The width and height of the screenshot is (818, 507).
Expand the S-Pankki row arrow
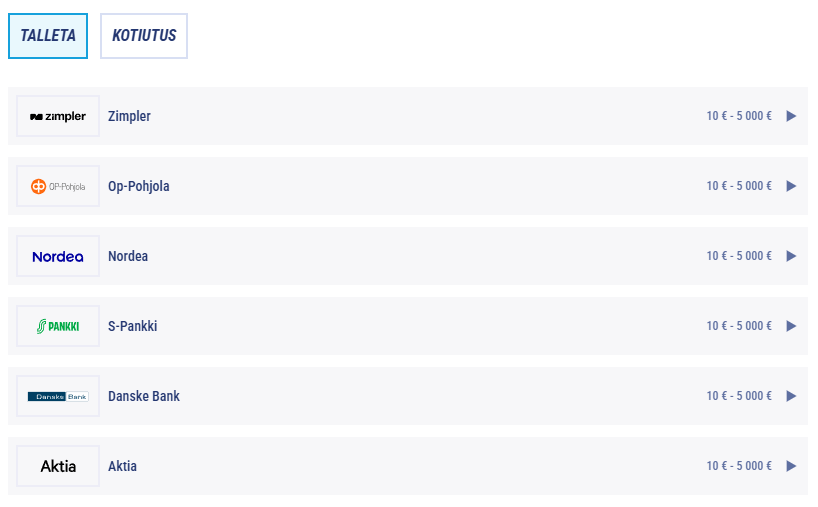coord(791,326)
